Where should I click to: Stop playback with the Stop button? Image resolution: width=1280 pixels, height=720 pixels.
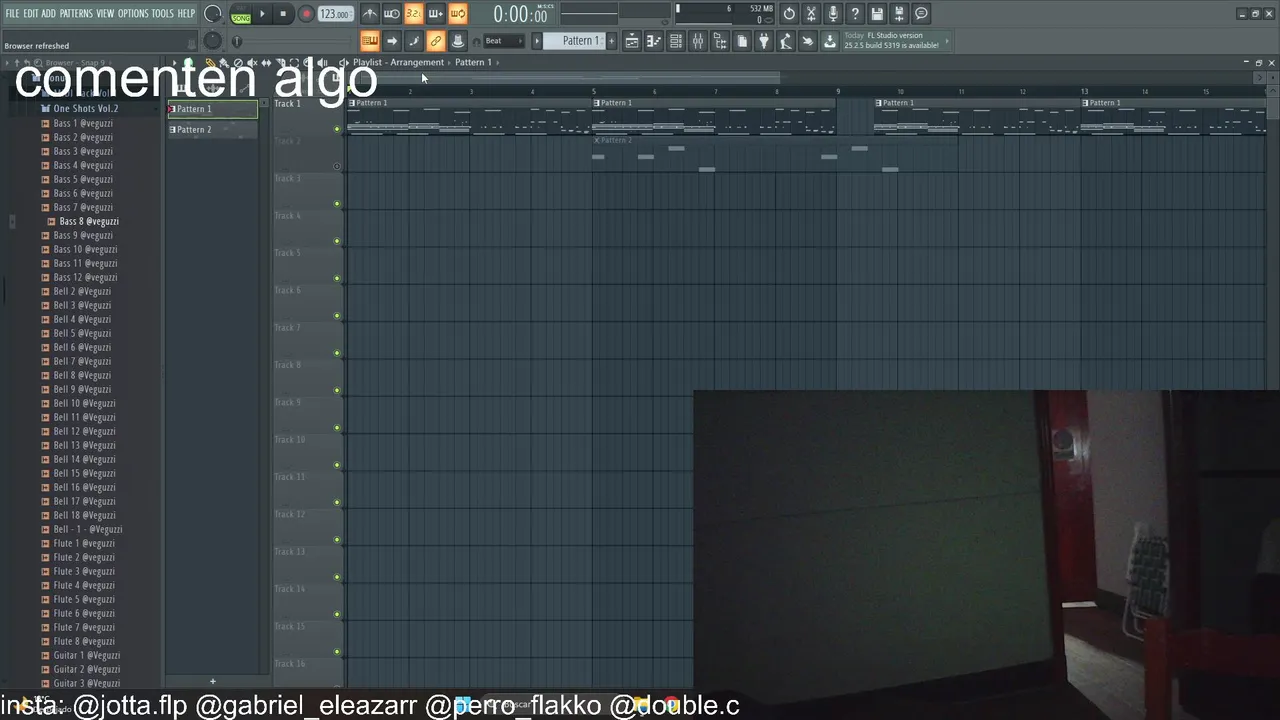click(x=283, y=14)
